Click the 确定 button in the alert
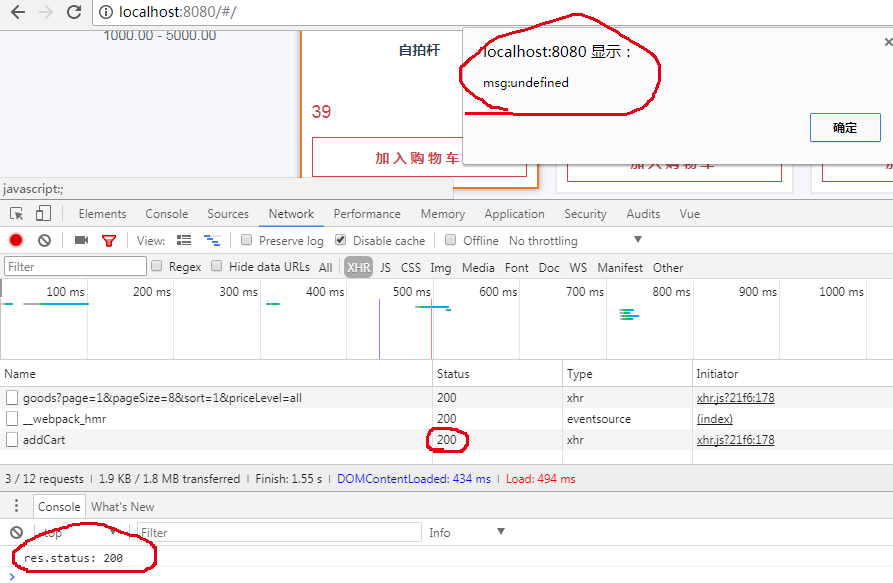 pyautogui.click(x=844, y=128)
